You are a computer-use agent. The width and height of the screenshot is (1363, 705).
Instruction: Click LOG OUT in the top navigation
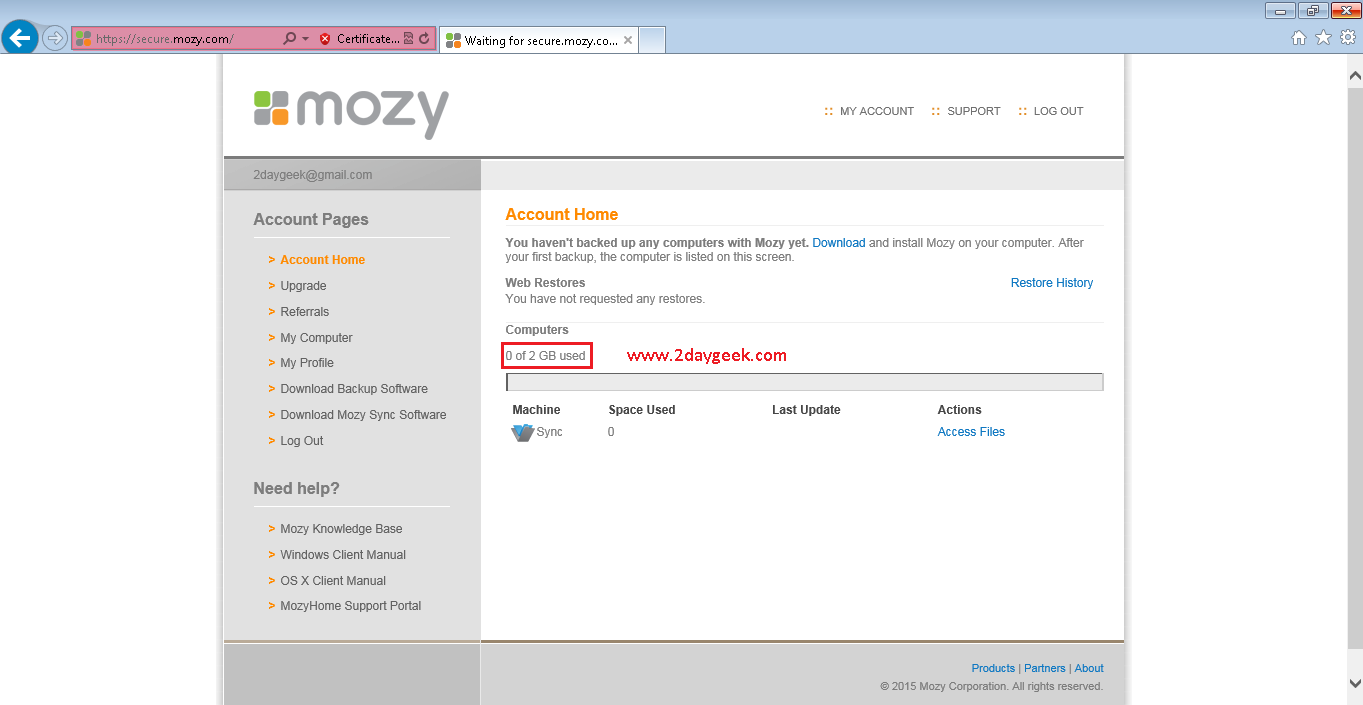1058,111
